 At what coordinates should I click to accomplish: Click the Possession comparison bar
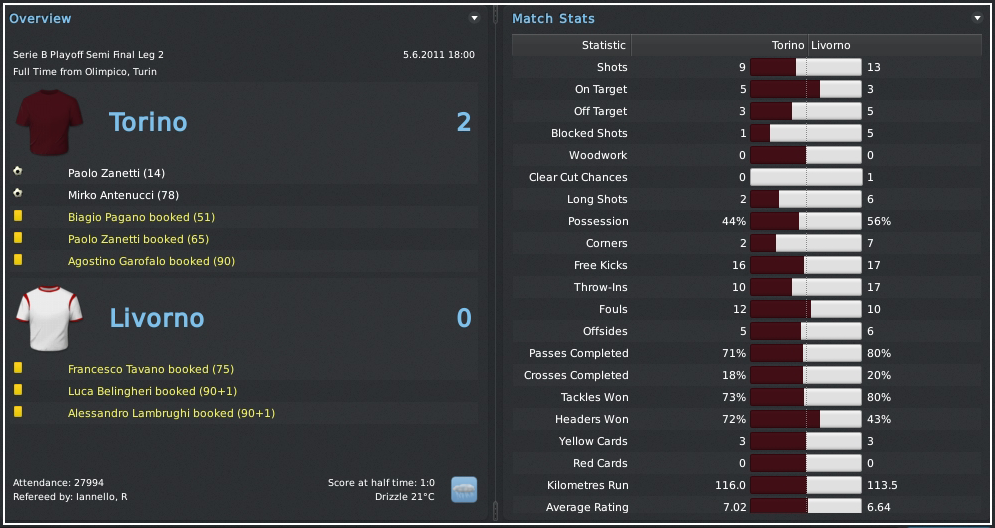pyautogui.click(x=806, y=221)
